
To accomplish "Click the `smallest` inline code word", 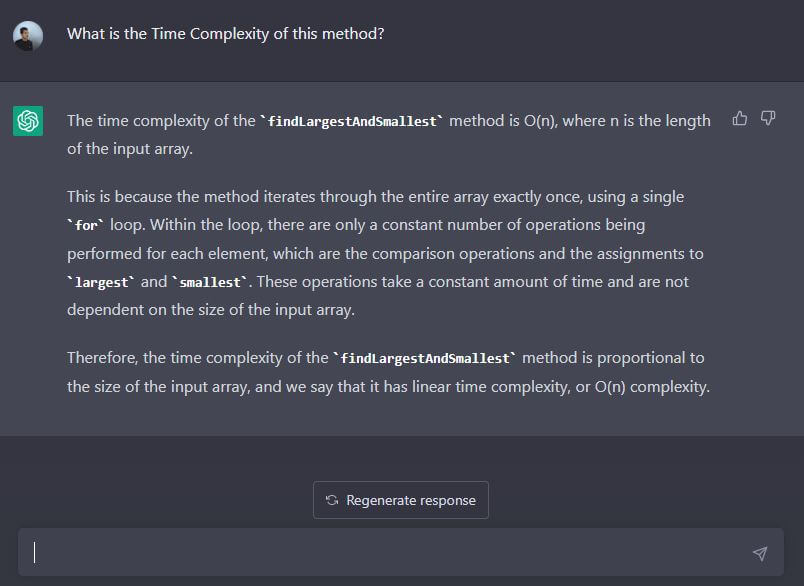I will click(209, 282).
